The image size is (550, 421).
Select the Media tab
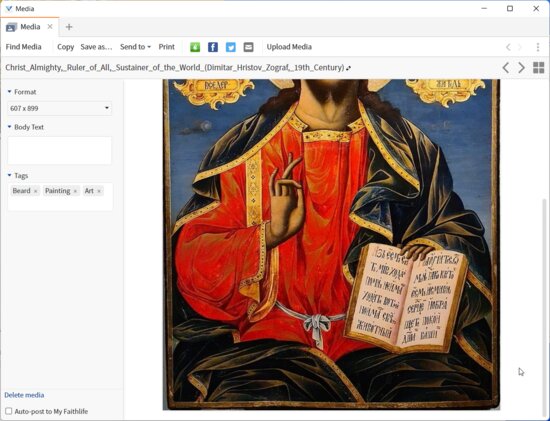tap(30, 27)
